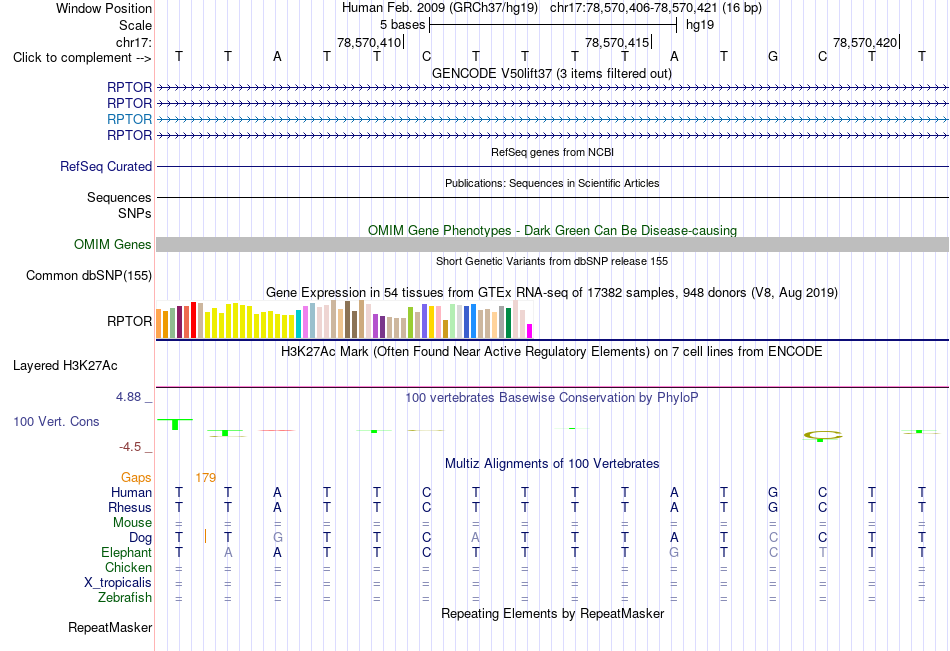Select the topmost RPTOR transcript label
This screenshot has width=950, height=651.
tap(129, 87)
